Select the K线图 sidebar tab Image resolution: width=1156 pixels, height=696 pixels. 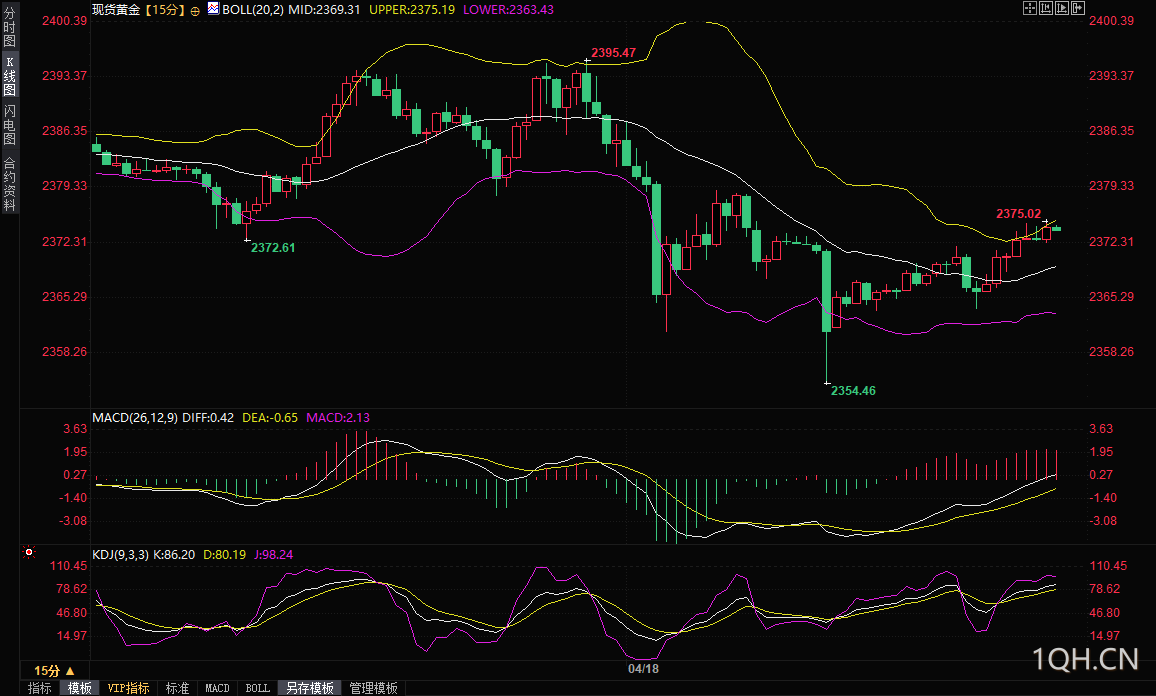tap(10, 76)
